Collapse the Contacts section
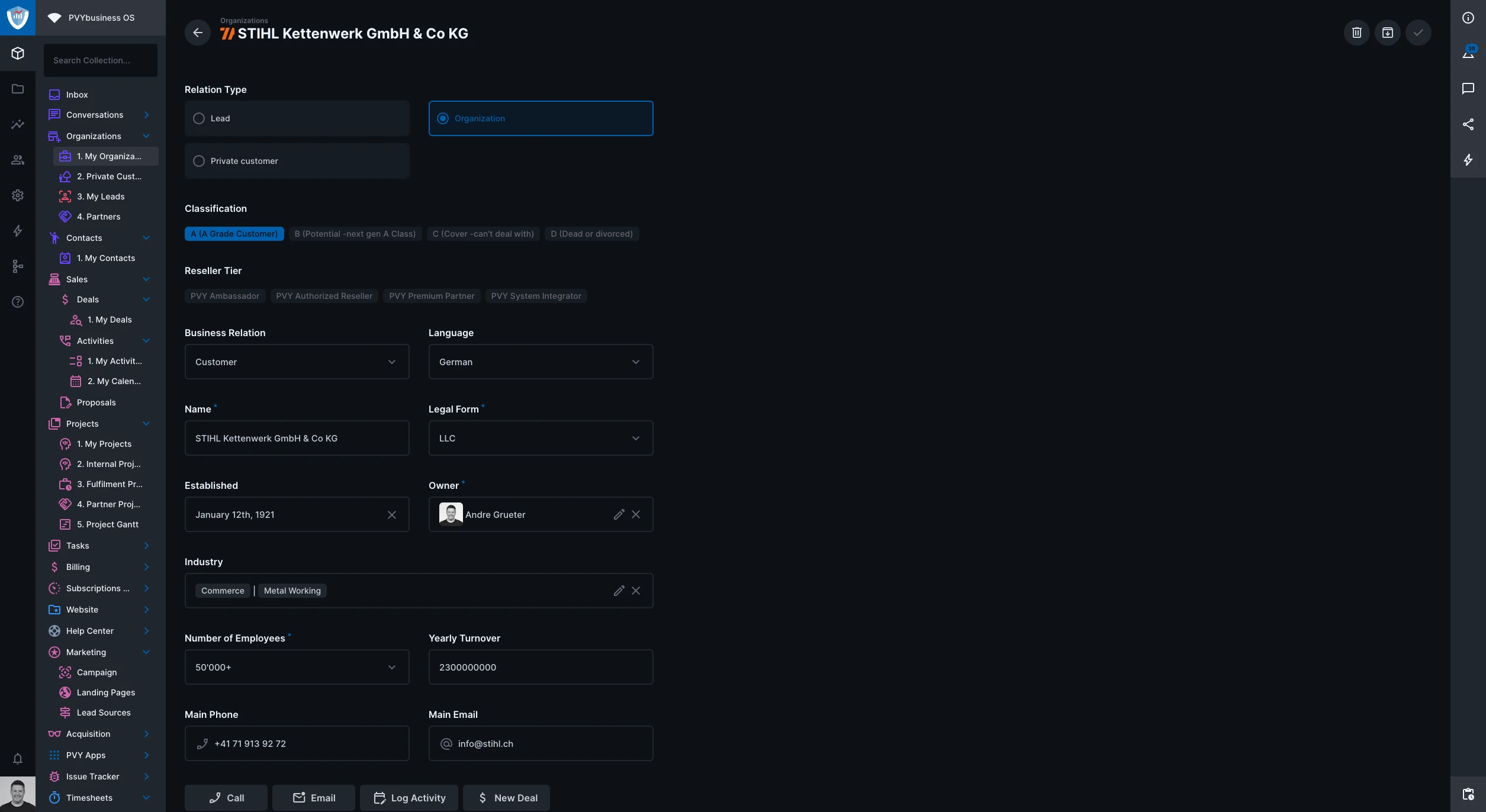1486x812 pixels. tap(146, 238)
